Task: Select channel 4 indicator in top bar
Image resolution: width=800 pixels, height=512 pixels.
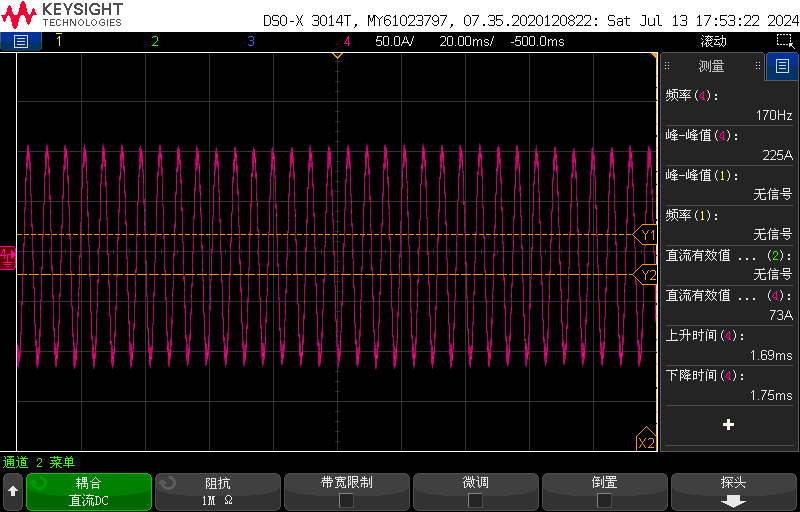Action: coord(347,41)
